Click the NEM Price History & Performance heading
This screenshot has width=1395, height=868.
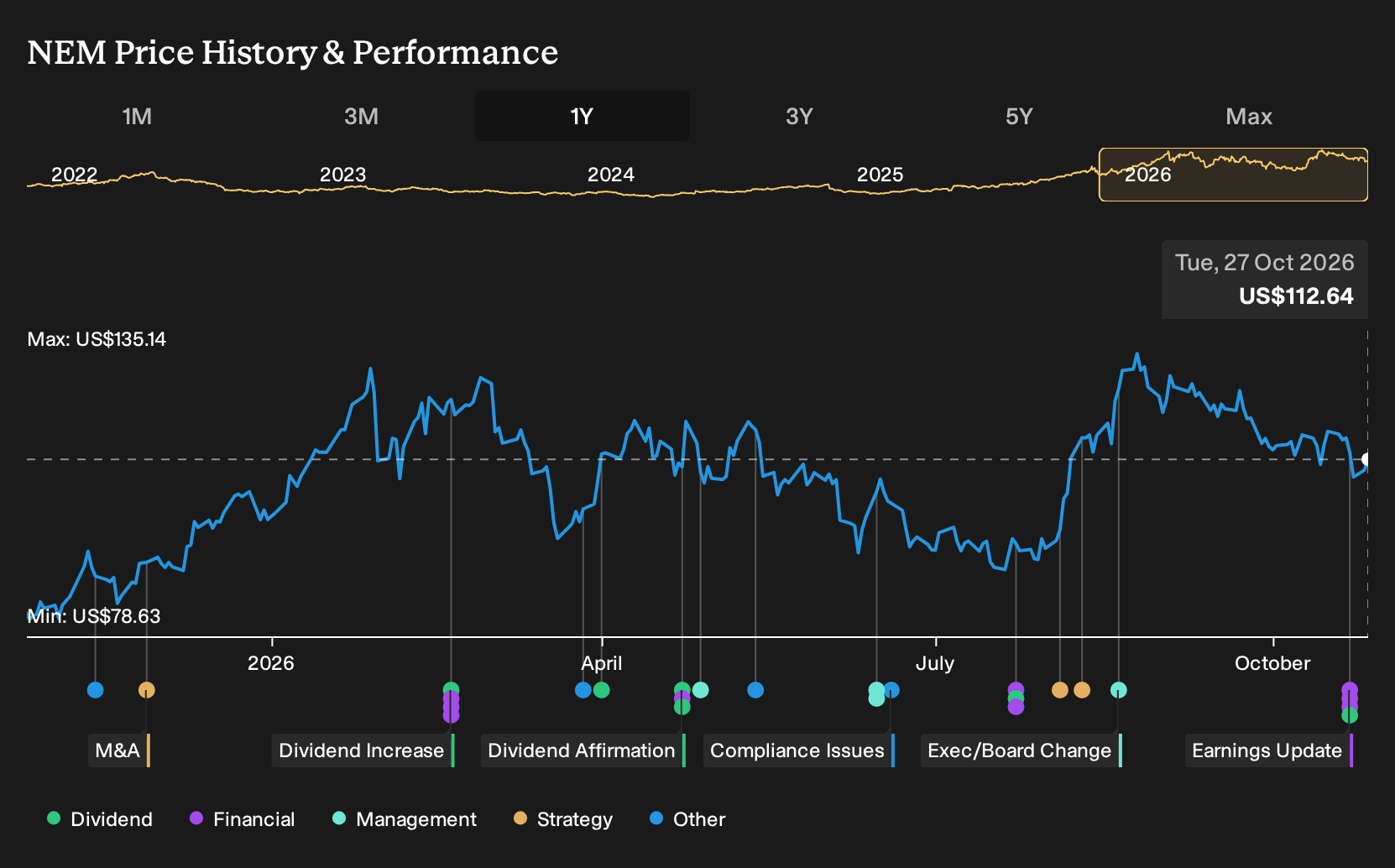click(293, 52)
